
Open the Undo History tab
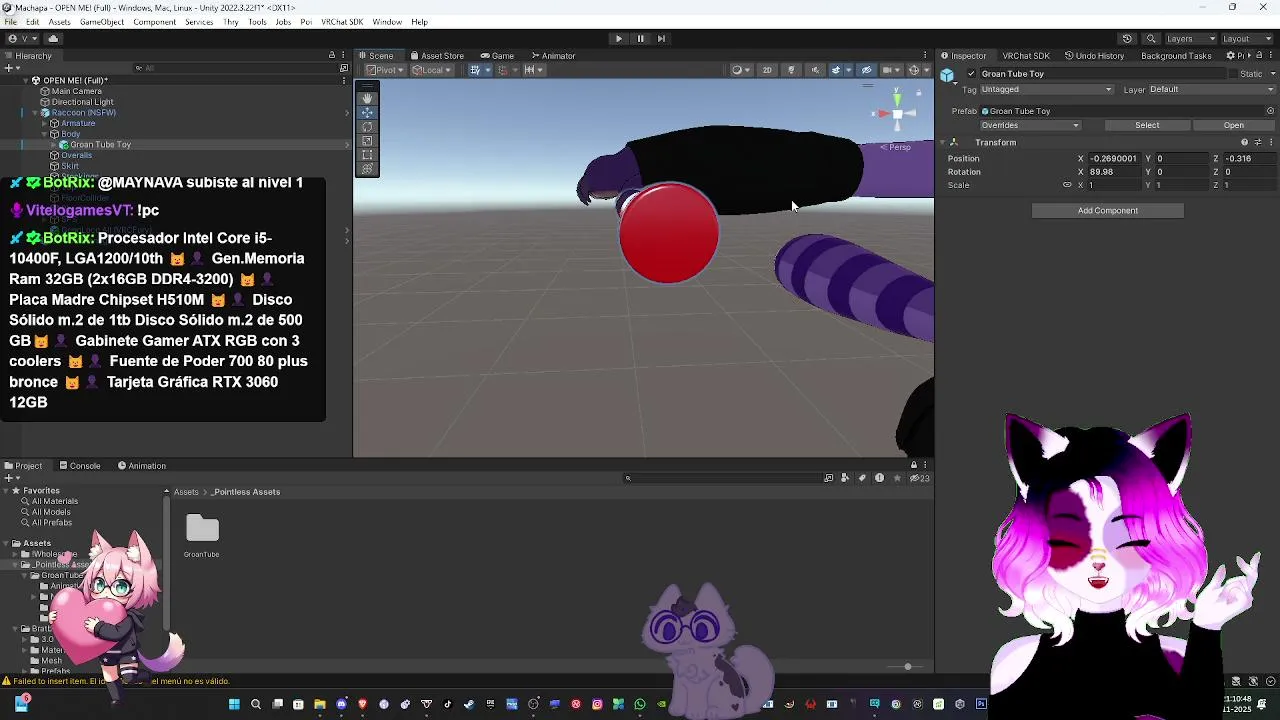coord(1095,56)
